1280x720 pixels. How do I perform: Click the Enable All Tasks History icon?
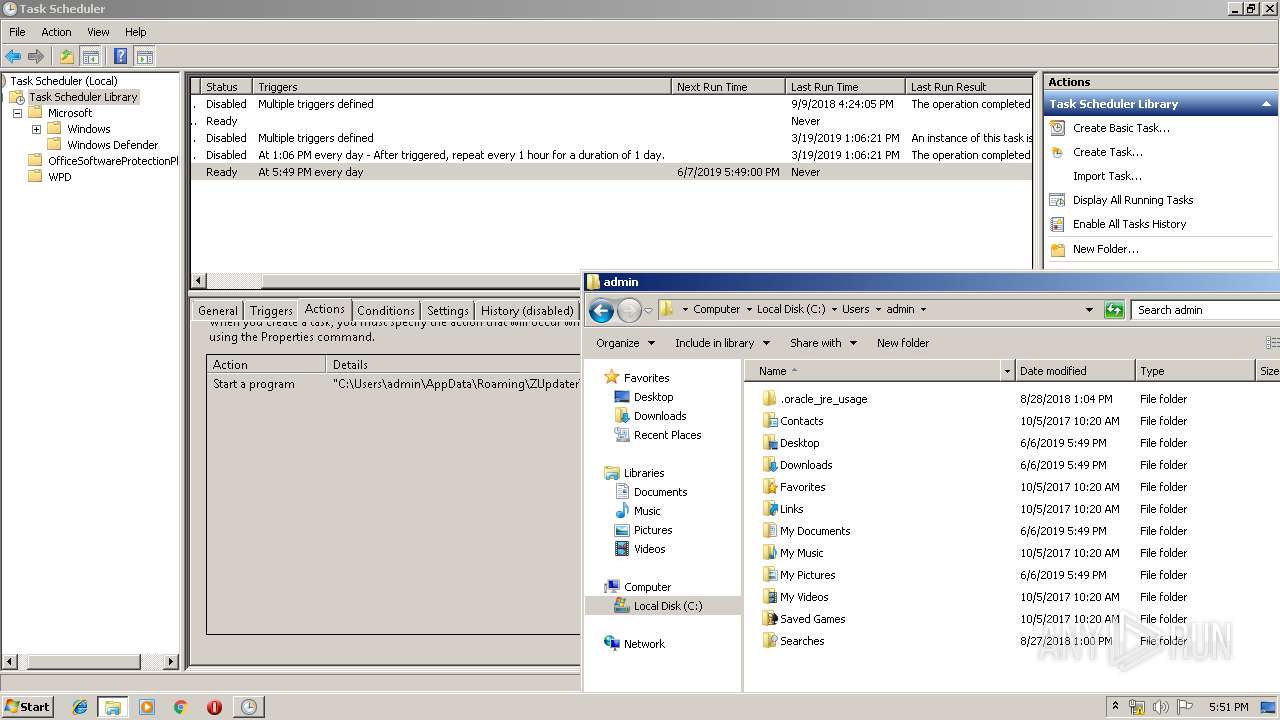[1057, 224]
